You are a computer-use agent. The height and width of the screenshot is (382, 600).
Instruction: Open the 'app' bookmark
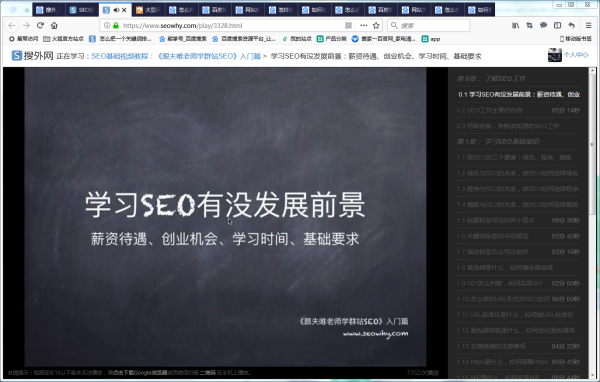(x=431, y=39)
